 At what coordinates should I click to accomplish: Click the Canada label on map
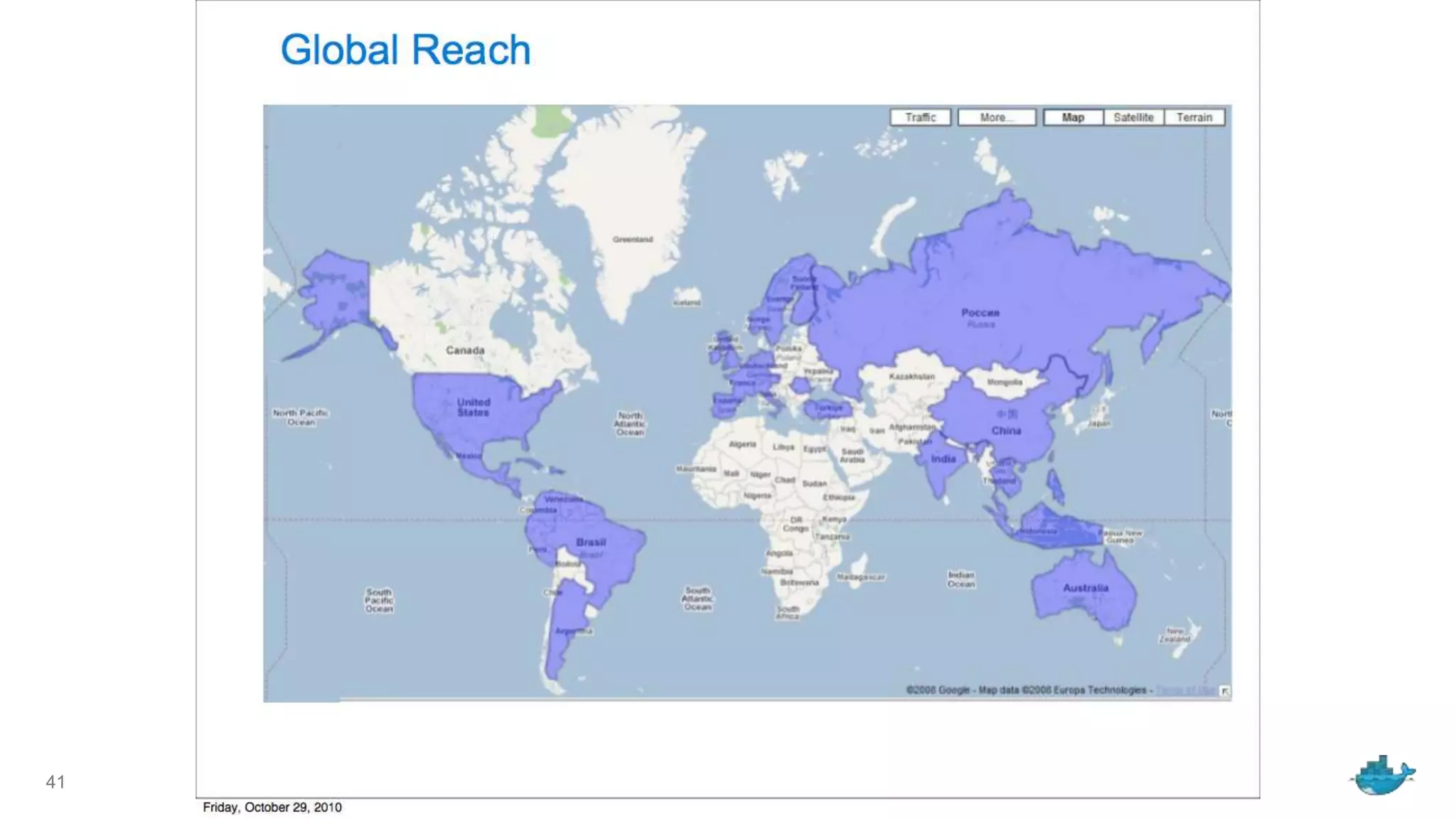(x=465, y=350)
